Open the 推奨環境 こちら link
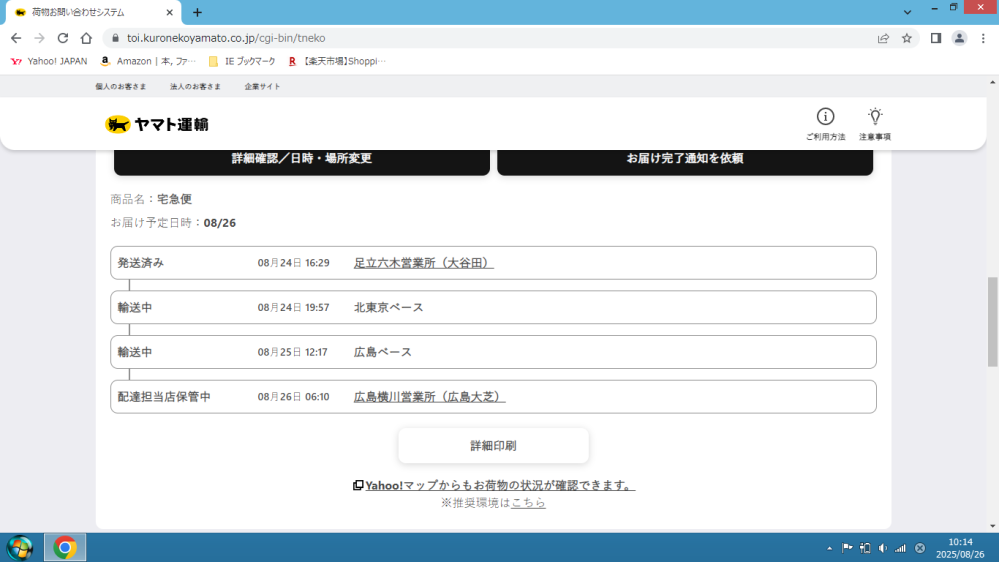 (528, 503)
